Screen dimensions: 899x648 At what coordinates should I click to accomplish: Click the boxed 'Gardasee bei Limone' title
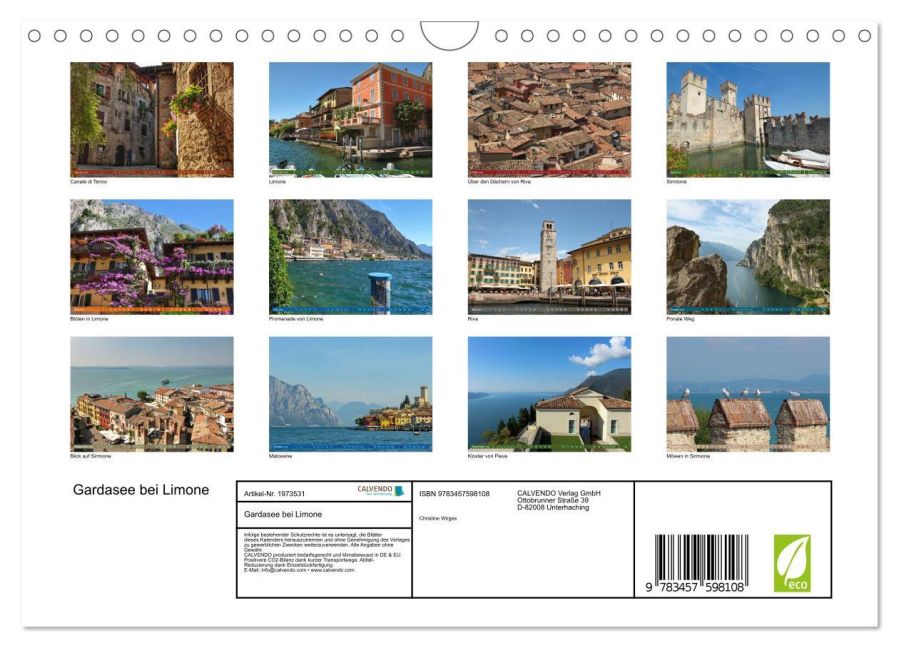283,514
